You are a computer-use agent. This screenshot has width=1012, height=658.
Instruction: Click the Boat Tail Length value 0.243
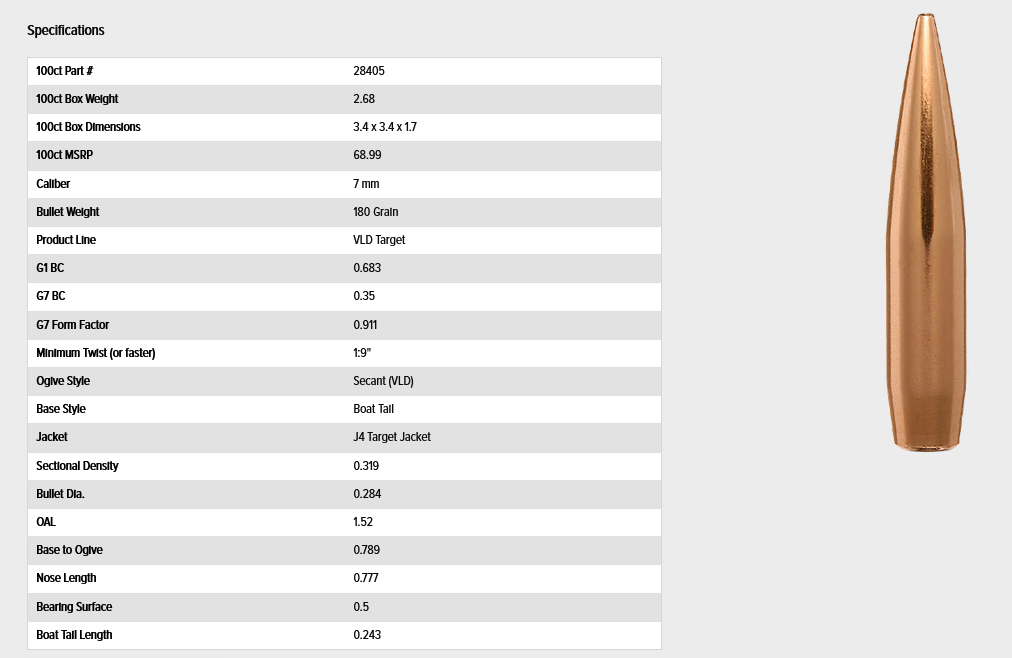click(367, 635)
